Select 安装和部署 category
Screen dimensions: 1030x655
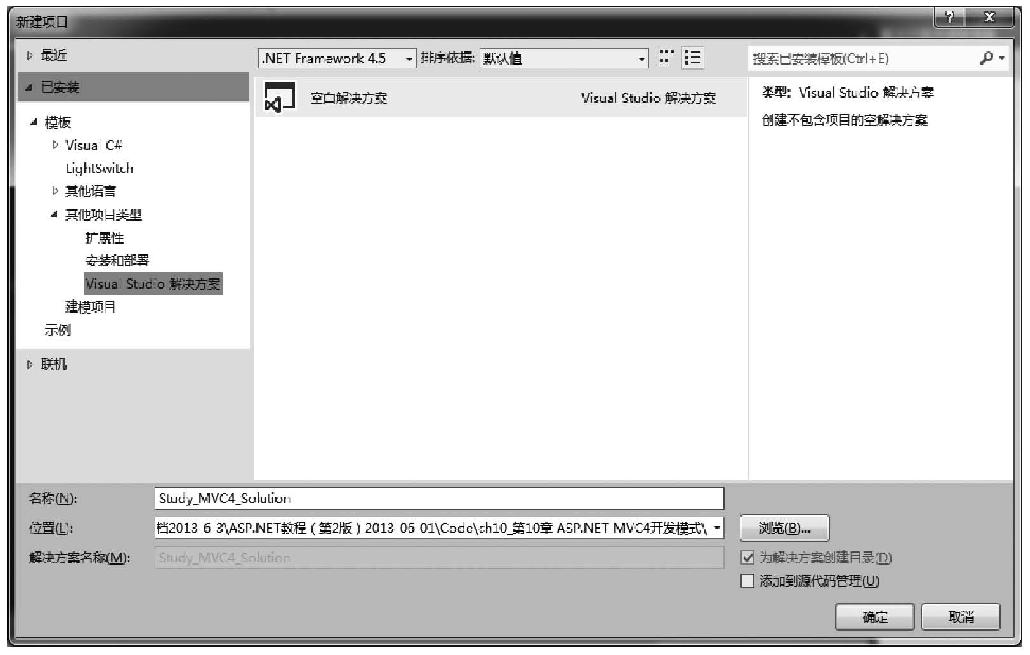click(x=117, y=260)
